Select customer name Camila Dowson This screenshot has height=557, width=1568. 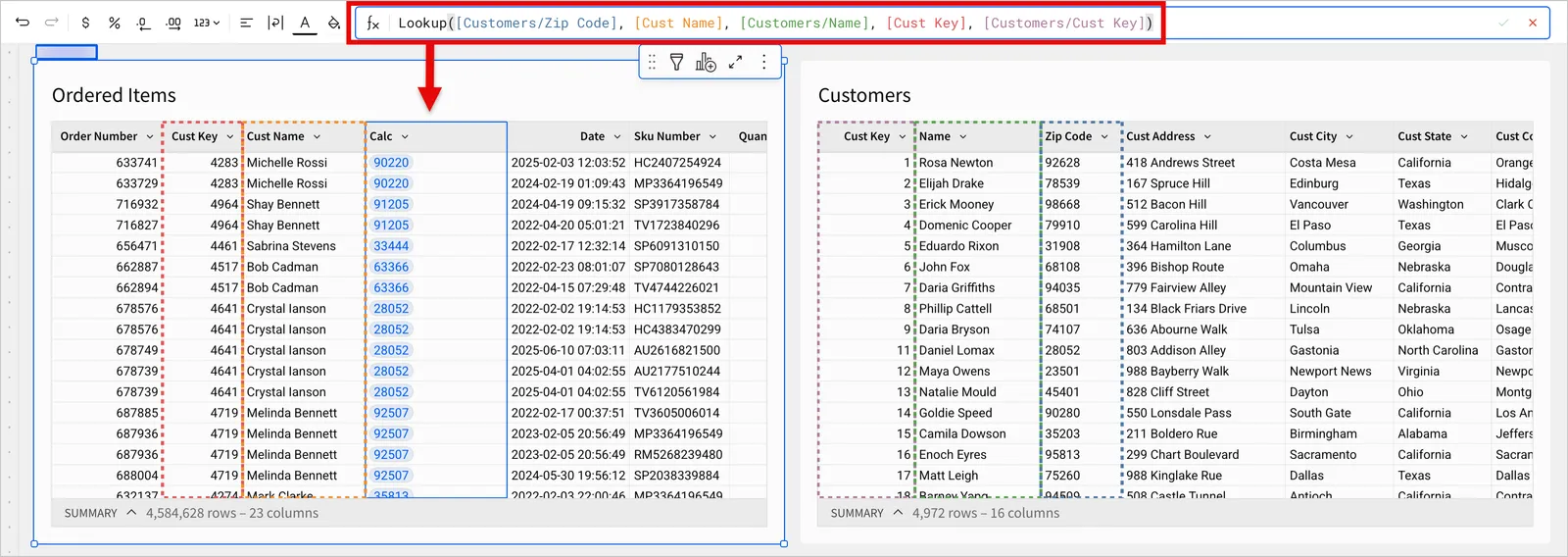pyautogui.click(x=962, y=433)
